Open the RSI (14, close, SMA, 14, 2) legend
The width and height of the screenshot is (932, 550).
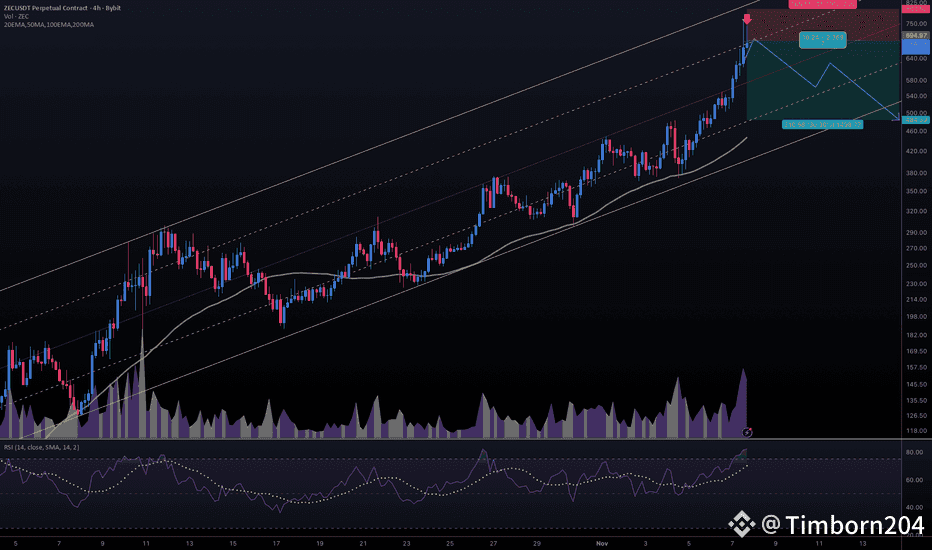[x=42, y=447]
